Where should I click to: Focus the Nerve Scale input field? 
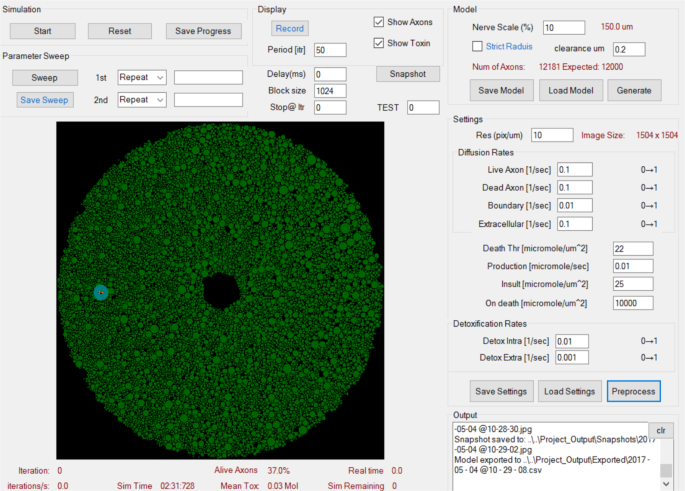tap(564, 27)
